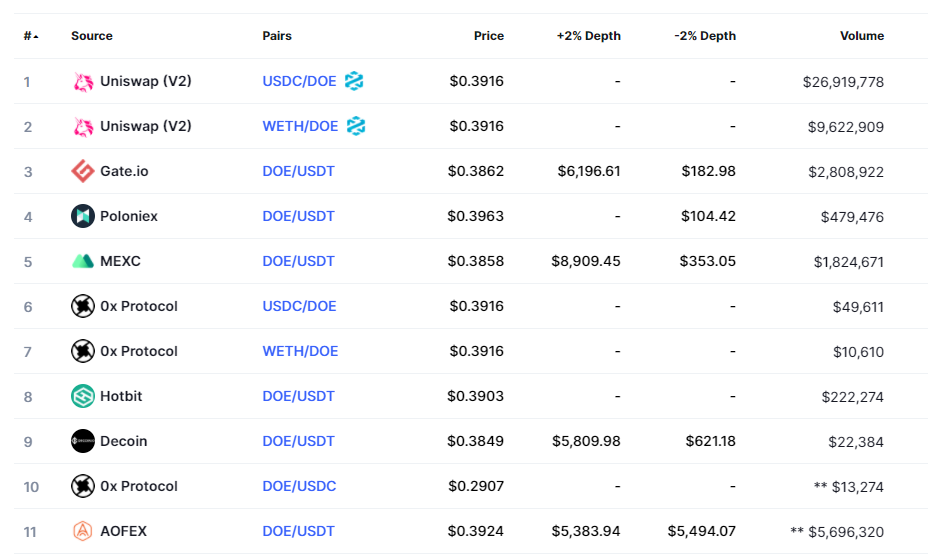This screenshot has width=928, height=560.
Task: Open the Hotbit DOE/USDT pair
Action: coord(298,396)
